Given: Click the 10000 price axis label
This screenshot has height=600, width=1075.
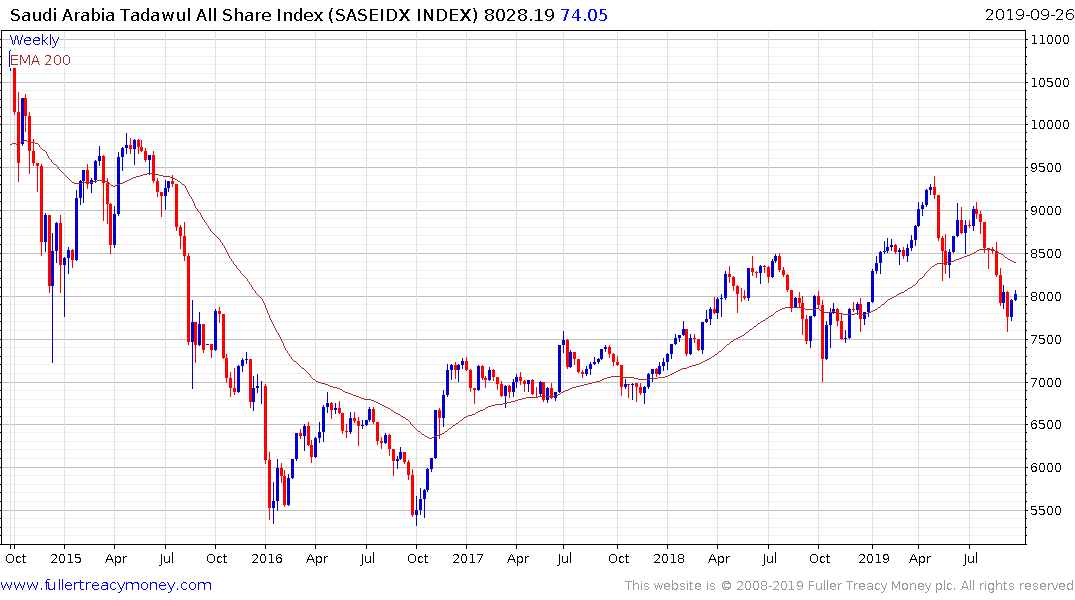Looking at the screenshot, I should [x=1050, y=125].
